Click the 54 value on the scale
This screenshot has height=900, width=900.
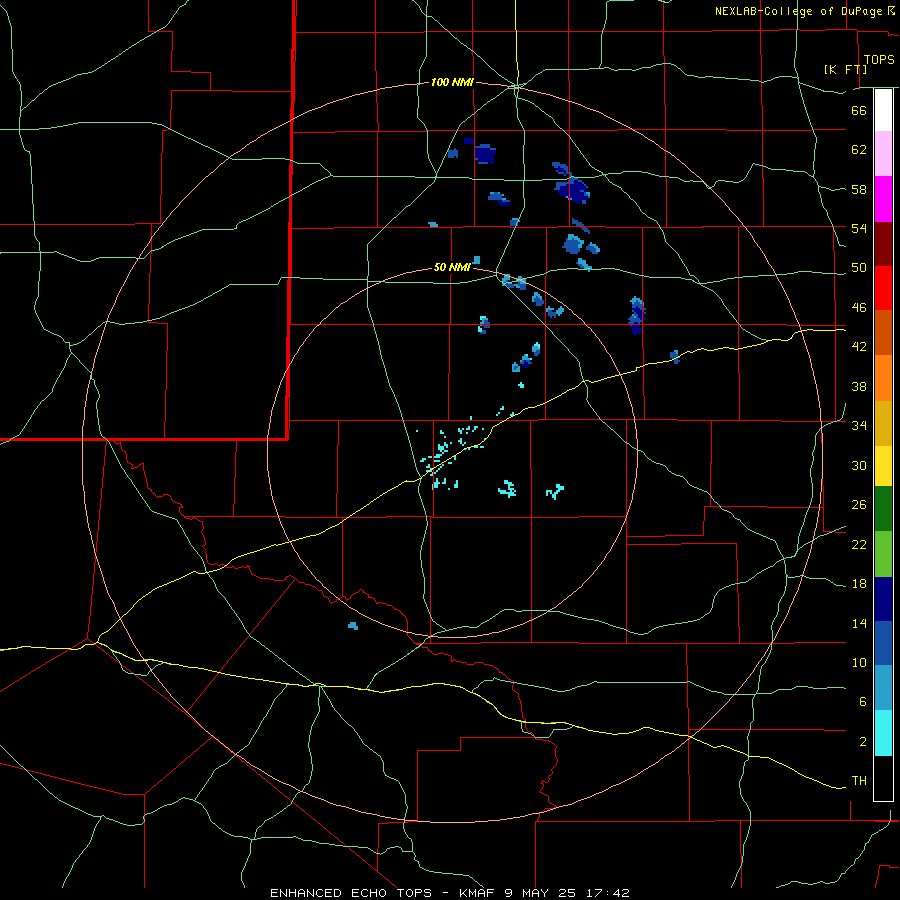pyautogui.click(x=859, y=228)
